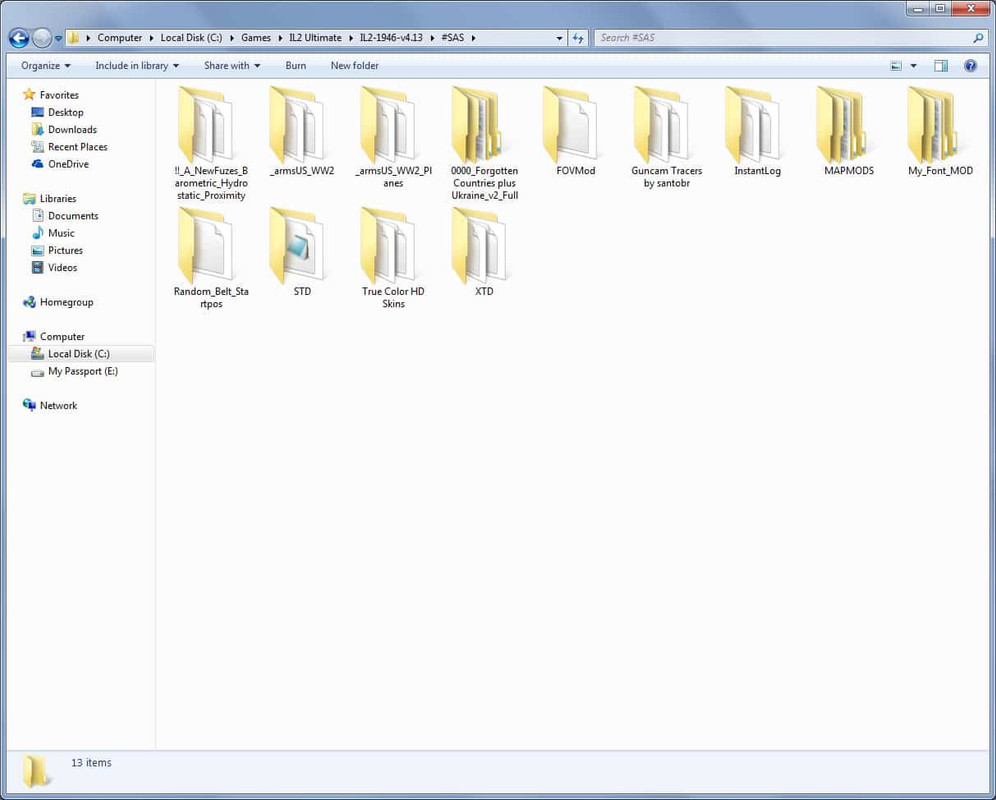Expand breadcrumb arrow after Games
This screenshot has width=996, height=800.
tap(279, 38)
